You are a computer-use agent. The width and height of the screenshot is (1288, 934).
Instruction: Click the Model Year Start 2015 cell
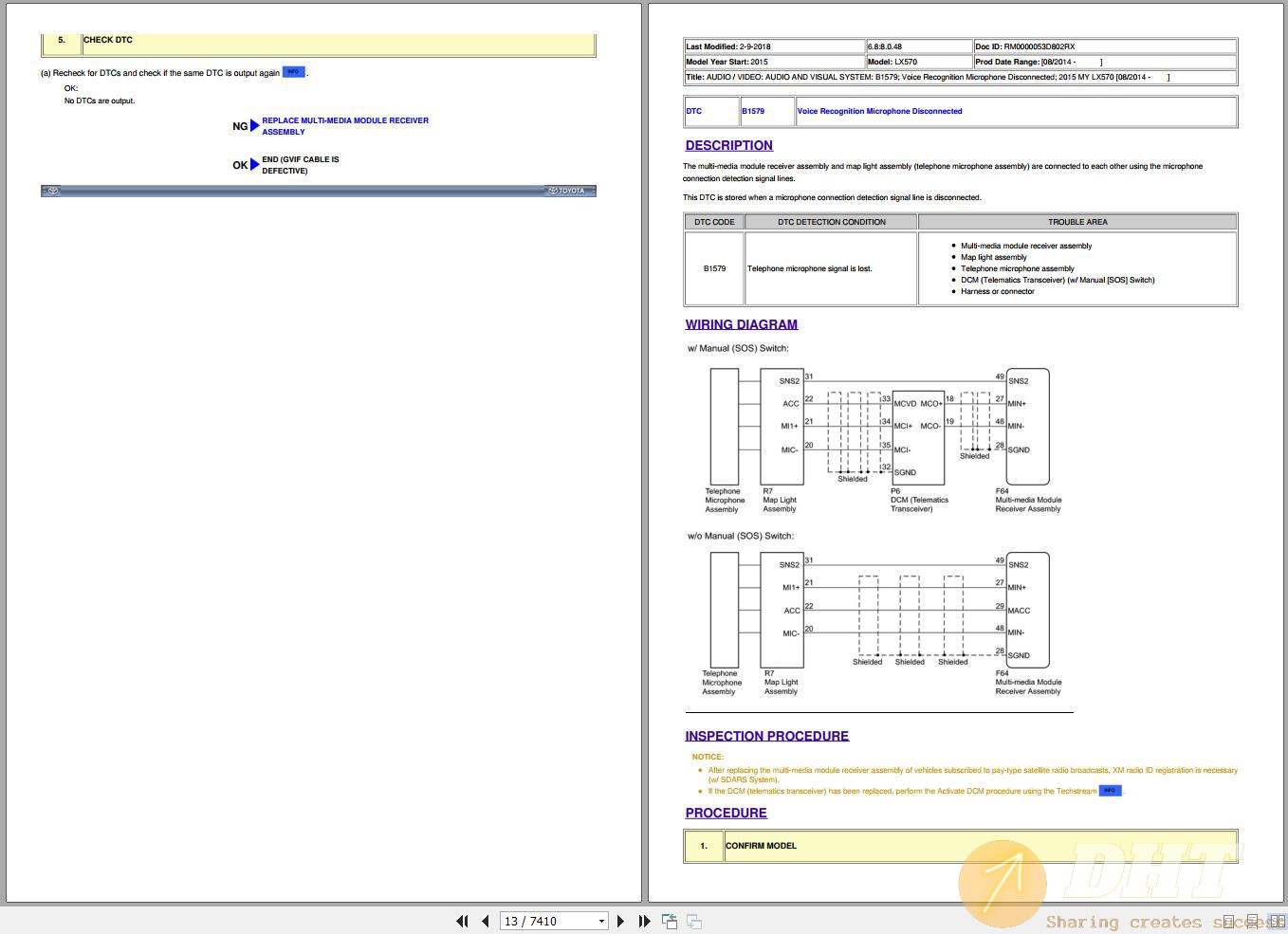tap(774, 62)
